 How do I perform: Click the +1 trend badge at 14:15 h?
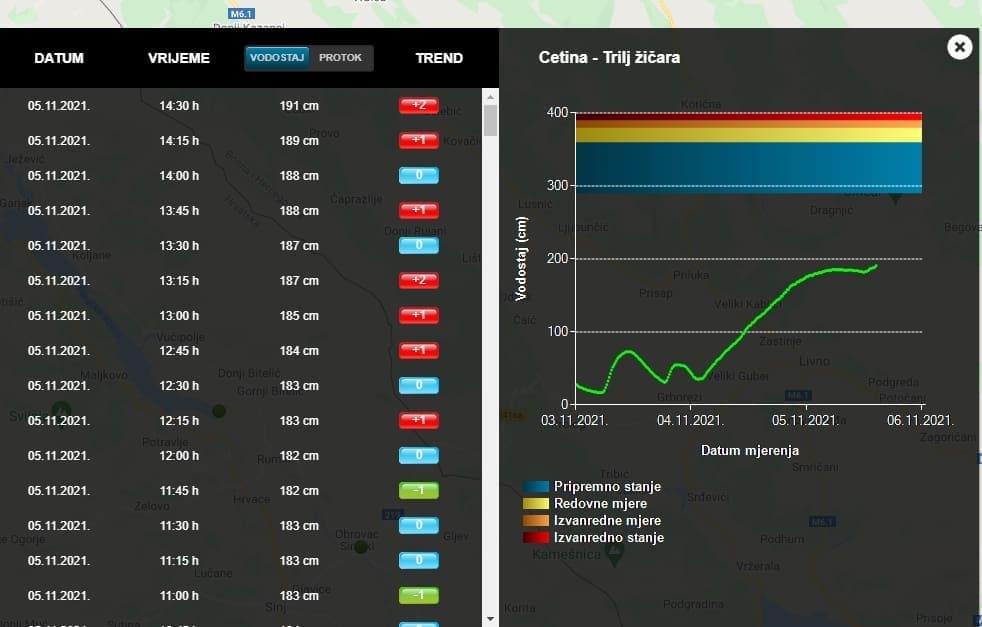(x=419, y=140)
